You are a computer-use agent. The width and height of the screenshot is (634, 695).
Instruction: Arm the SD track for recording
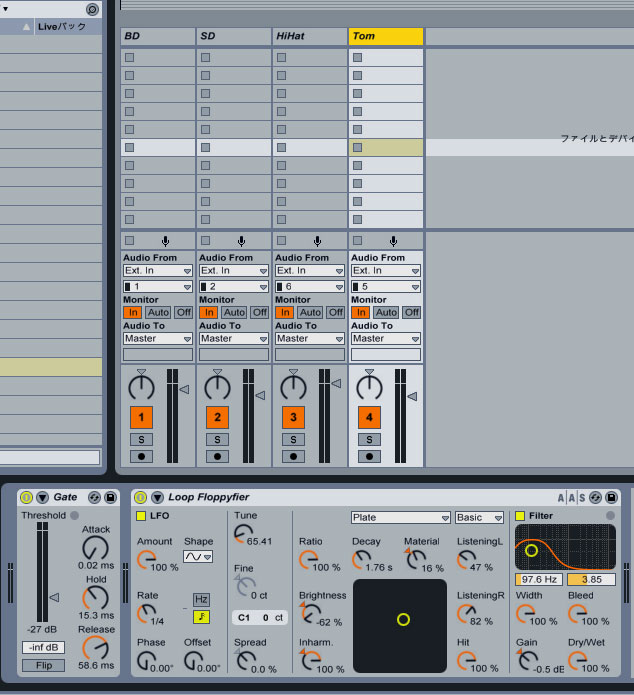click(x=217, y=457)
